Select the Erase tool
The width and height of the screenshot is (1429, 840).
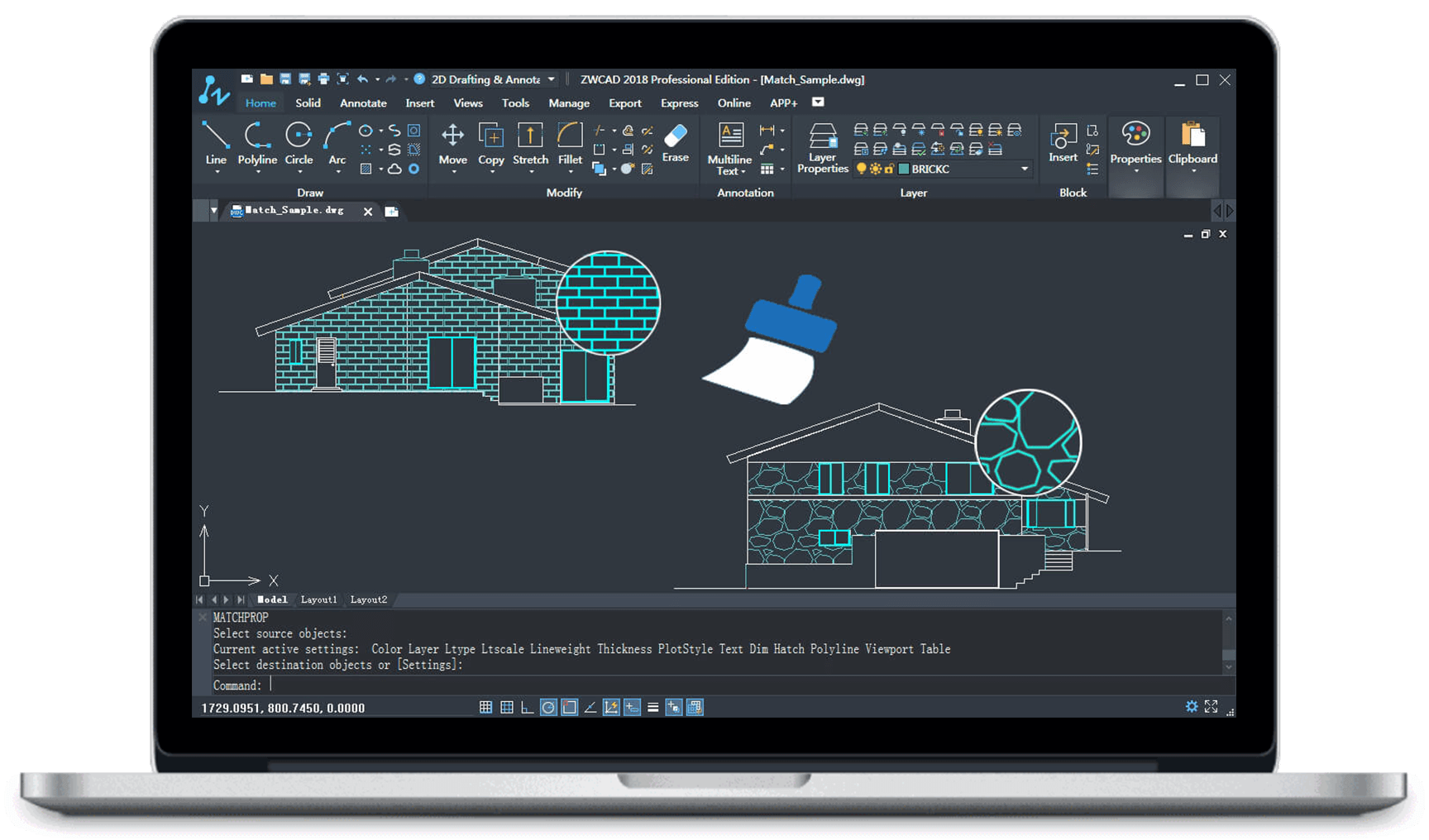click(x=675, y=141)
